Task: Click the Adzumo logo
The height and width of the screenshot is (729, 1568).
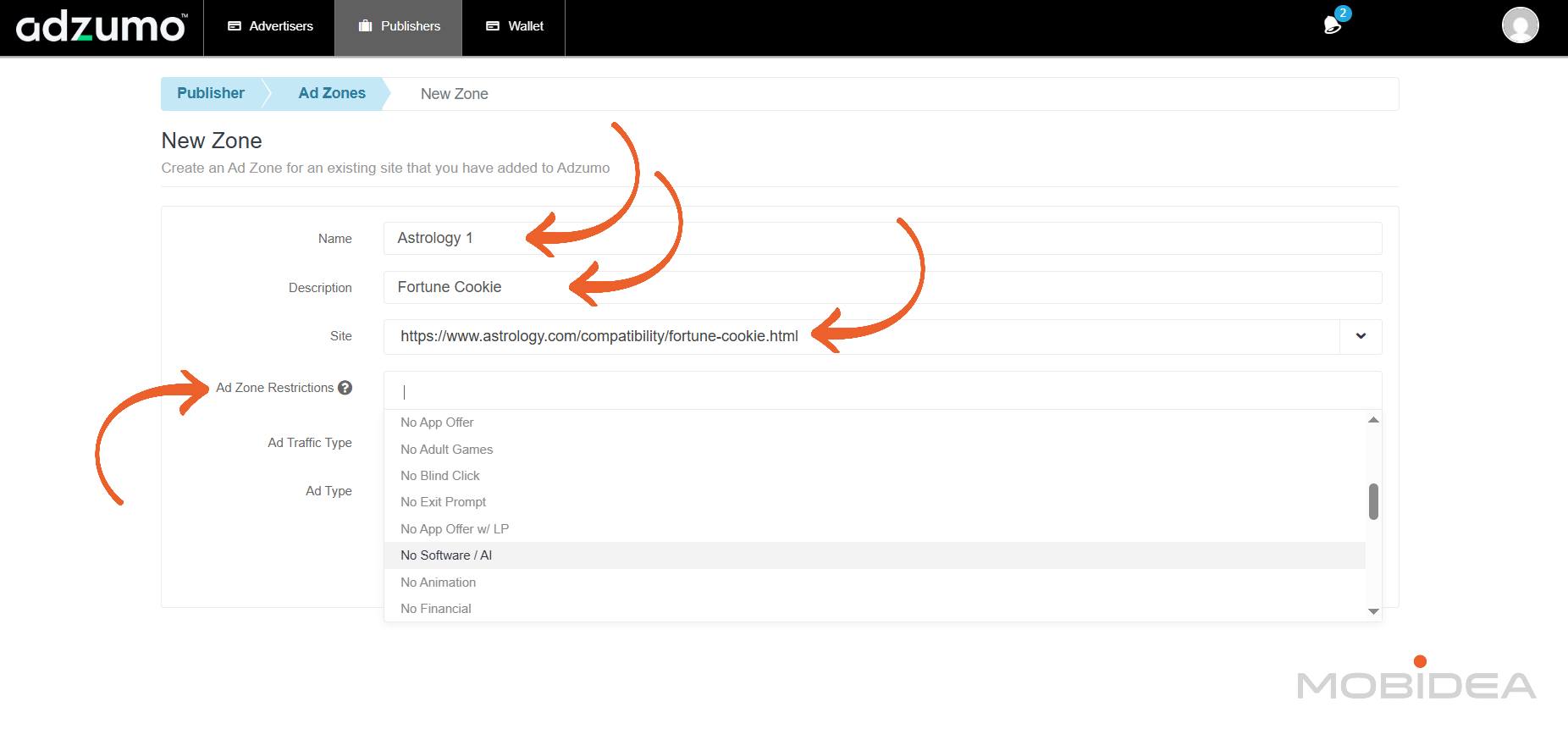Action: pyautogui.click(x=102, y=27)
